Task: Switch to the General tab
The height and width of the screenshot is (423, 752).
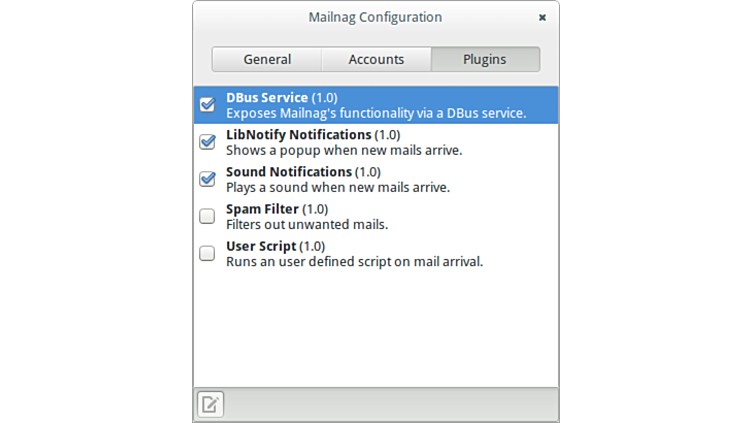Action: [267, 59]
